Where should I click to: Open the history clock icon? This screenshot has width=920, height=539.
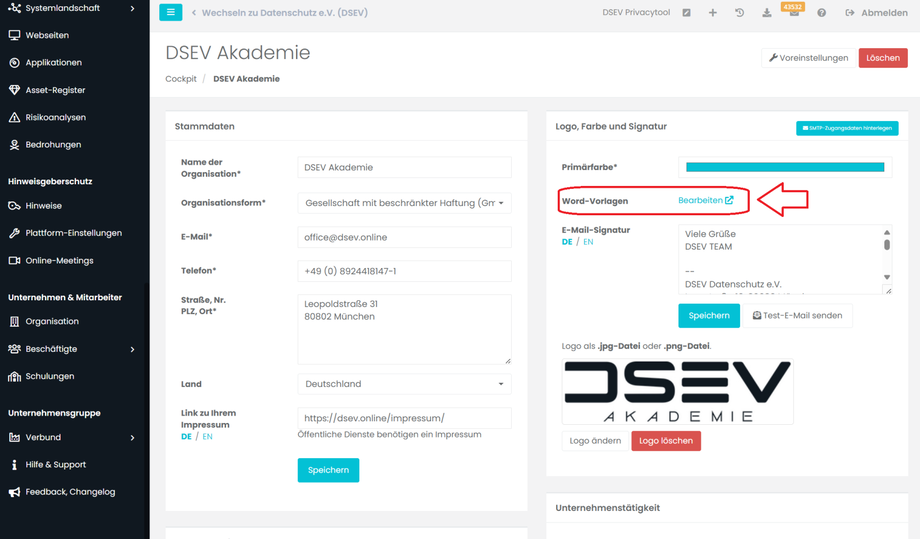739,13
